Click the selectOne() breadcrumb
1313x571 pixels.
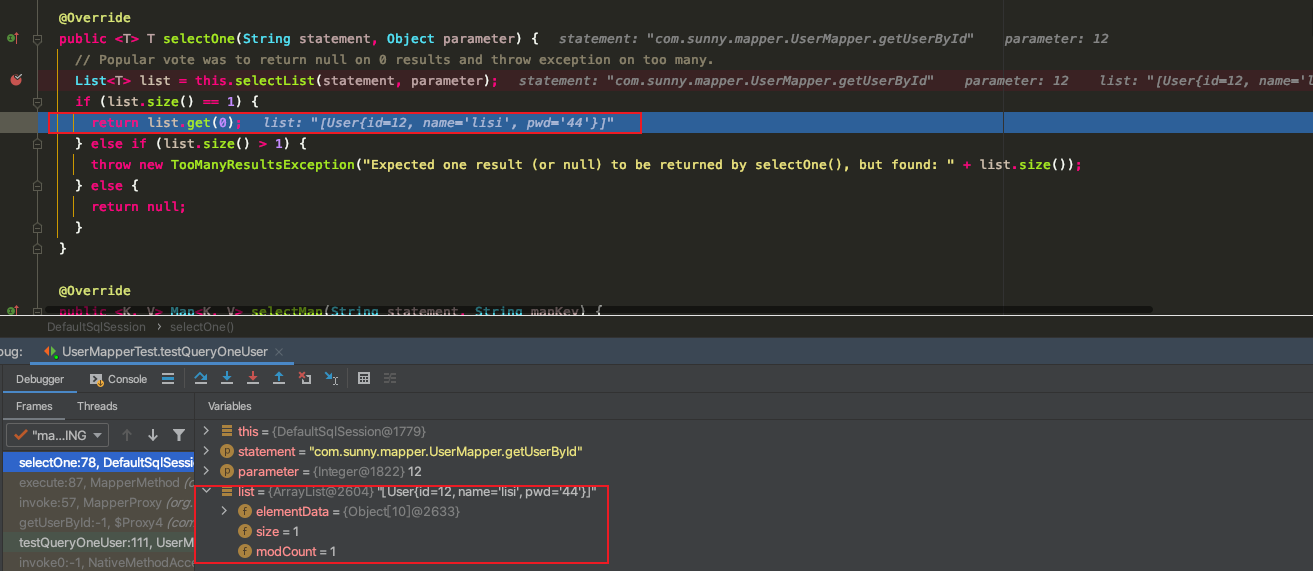point(201,327)
